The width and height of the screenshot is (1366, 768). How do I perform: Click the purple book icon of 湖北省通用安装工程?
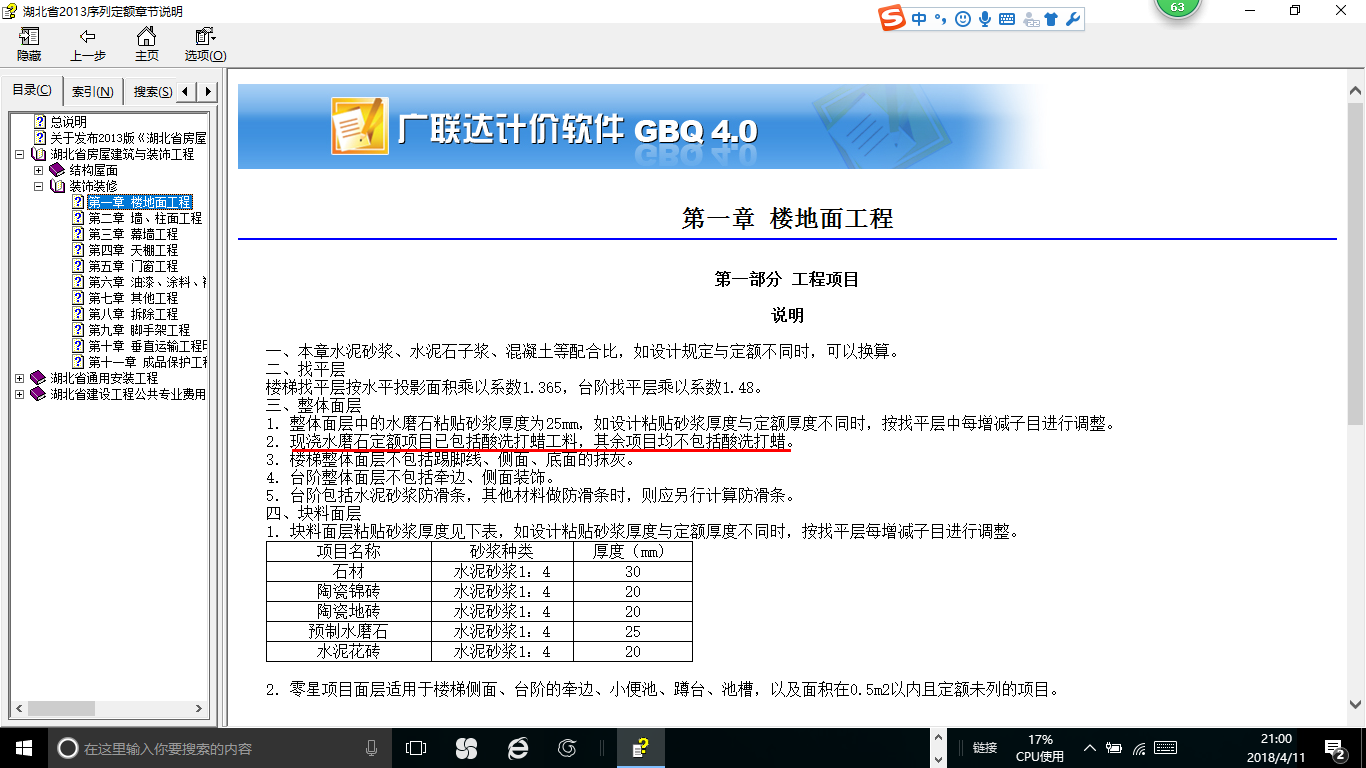coord(39,378)
